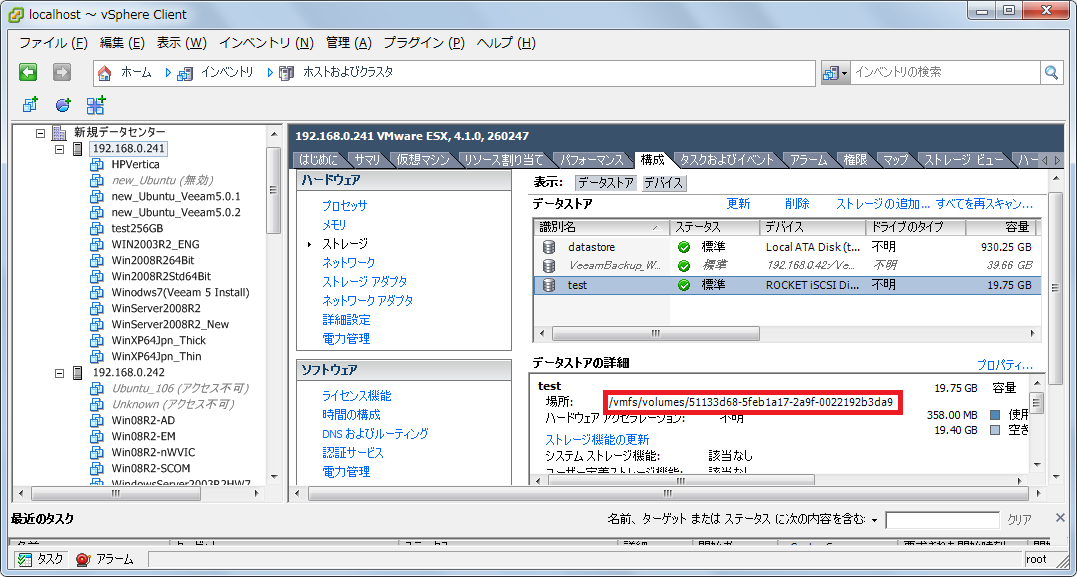Click host 192.168.0.242 server icon

[78, 372]
